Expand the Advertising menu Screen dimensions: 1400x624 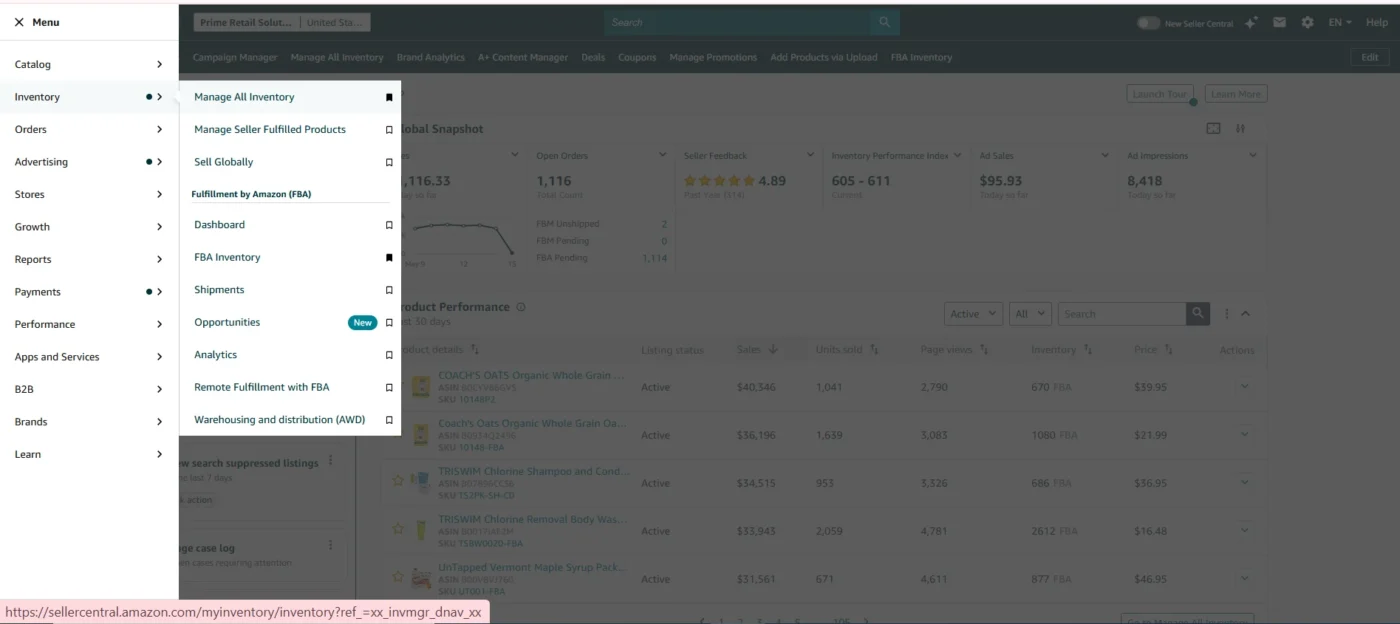tap(89, 162)
